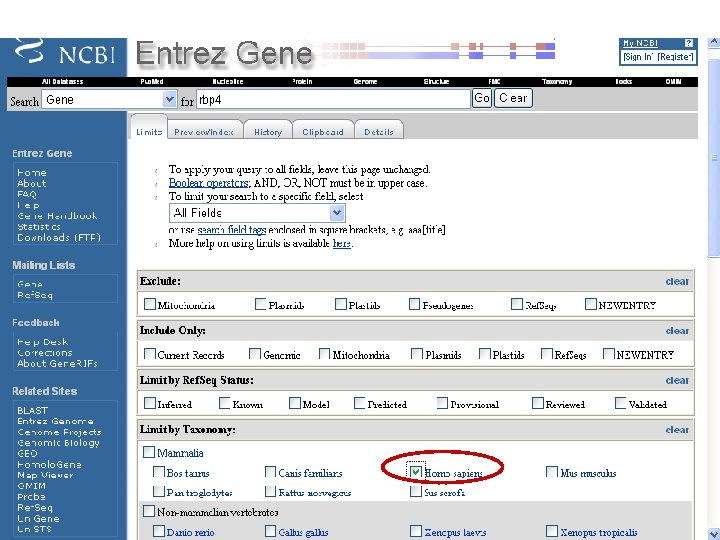
Task: Switch to the Details tab
Action: pos(379,132)
